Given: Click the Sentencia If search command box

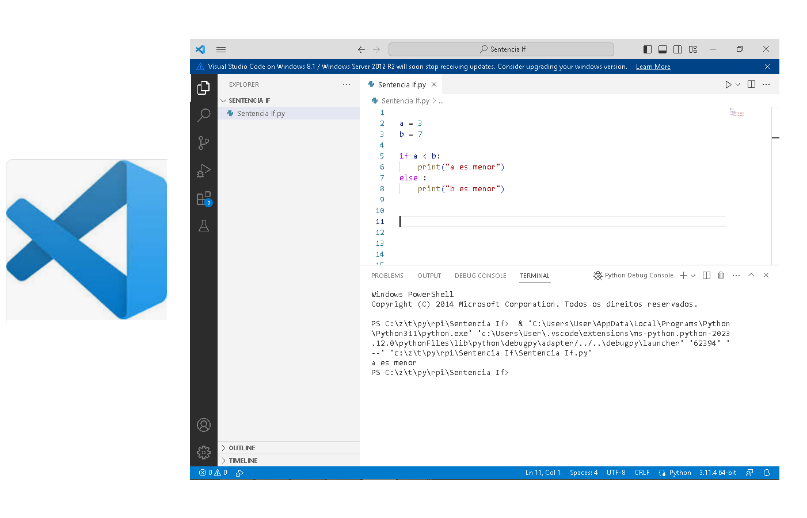Looking at the screenshot, I should 501,49.
